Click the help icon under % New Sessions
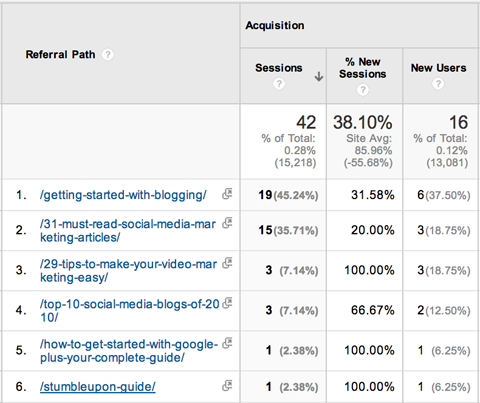This screenshot has height=403, width=480. click(x=363, y=90)
